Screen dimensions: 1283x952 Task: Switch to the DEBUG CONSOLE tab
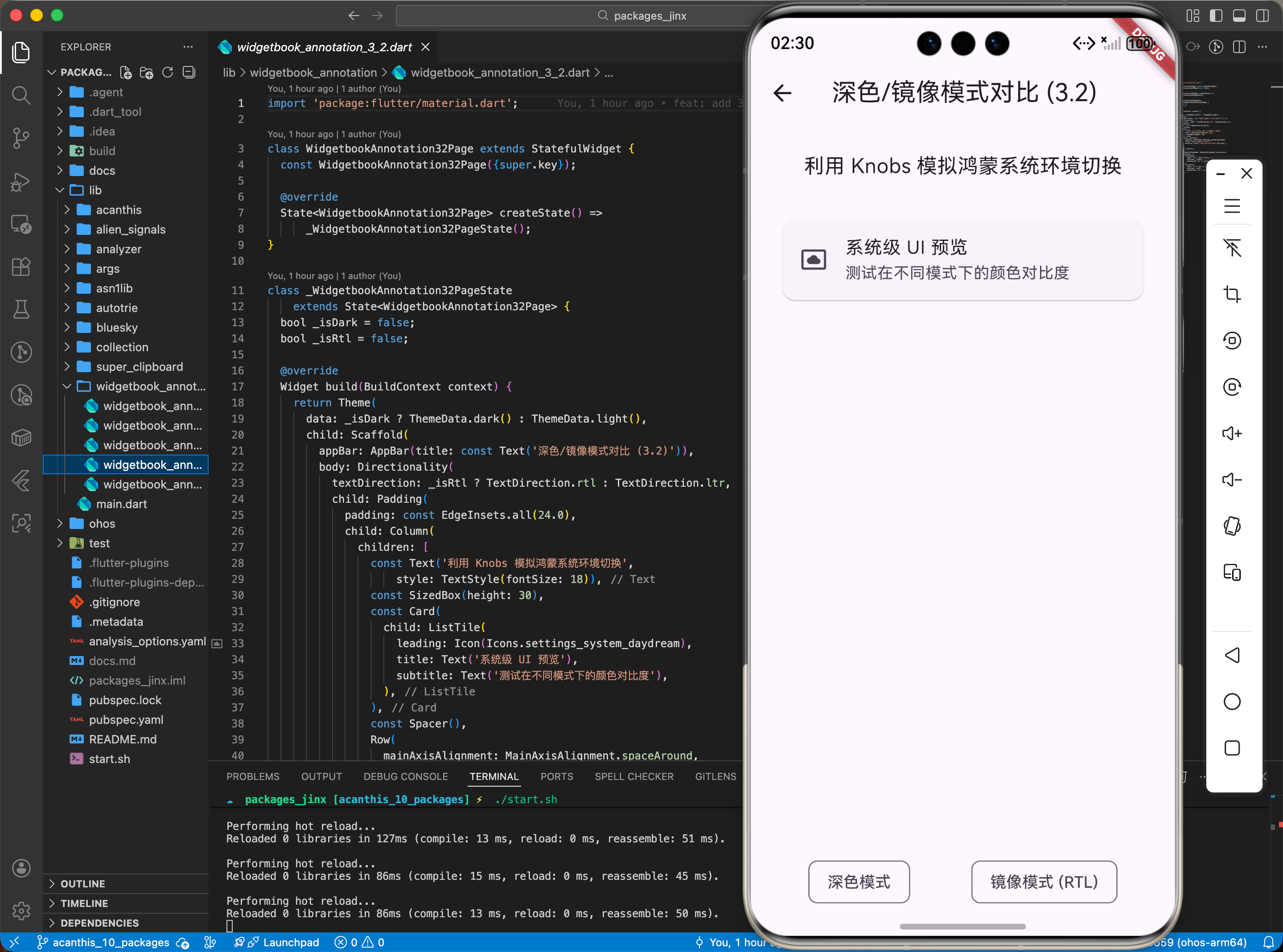tap(405, 776)
